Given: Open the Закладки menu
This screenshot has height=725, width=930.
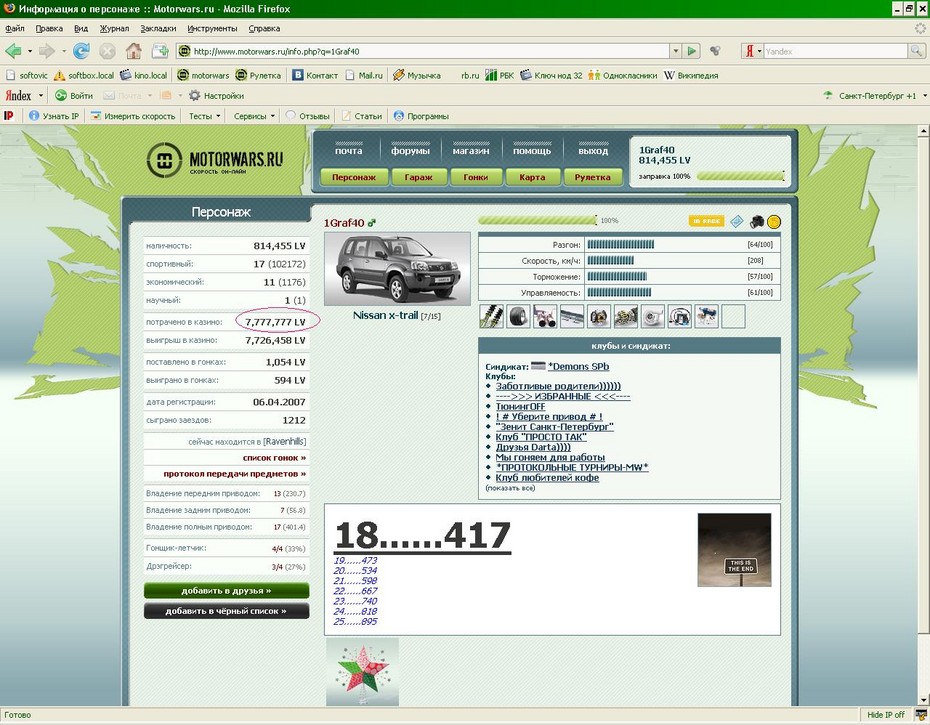Looking at the screenshot, I should 157,29.
